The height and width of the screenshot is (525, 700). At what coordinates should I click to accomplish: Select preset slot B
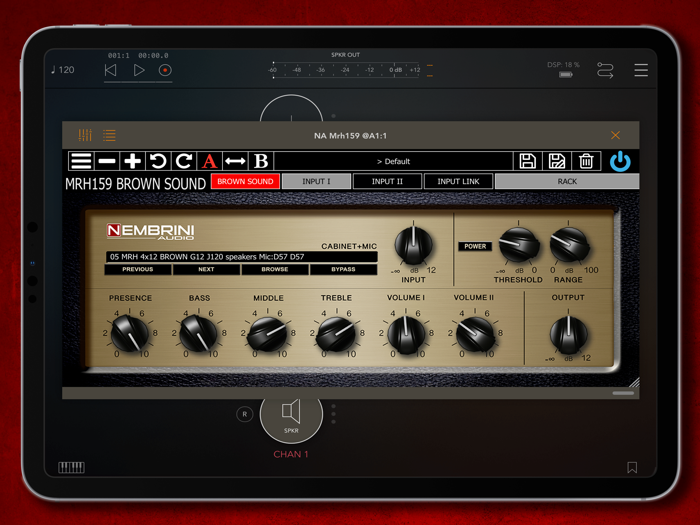point(261,161)
